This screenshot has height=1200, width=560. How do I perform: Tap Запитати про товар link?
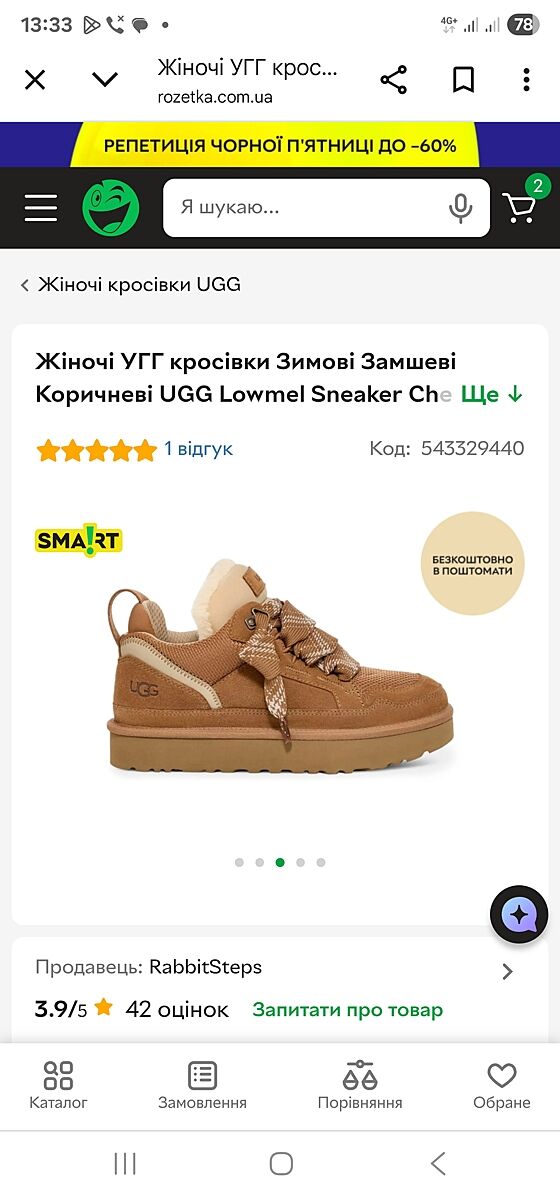click(347, 1010)
